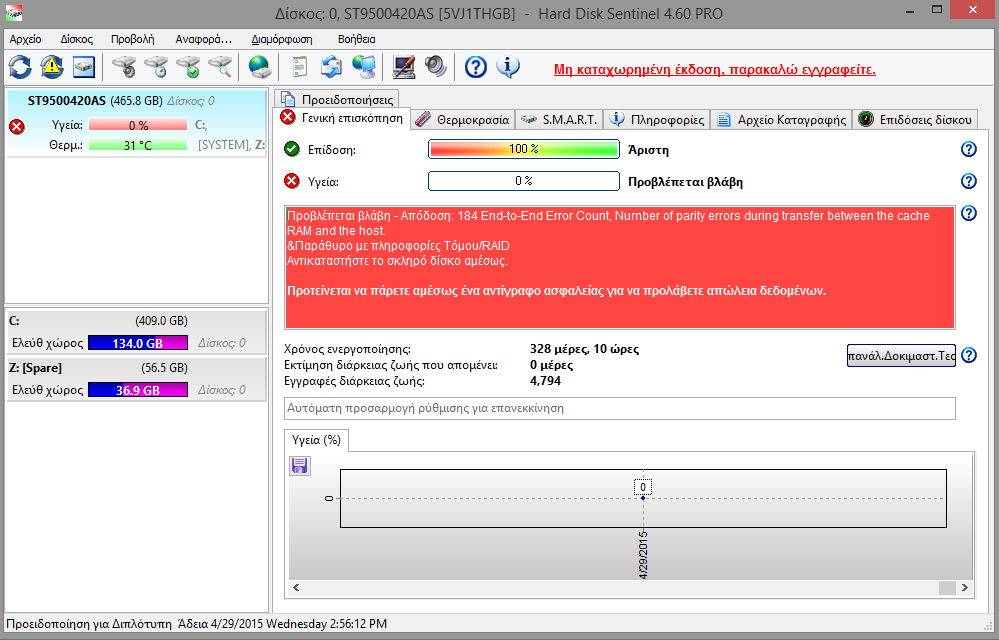This screenshot has height=640, width=999.
Task: Click the graph scrollbar left arrow
Action: [296, 588]
